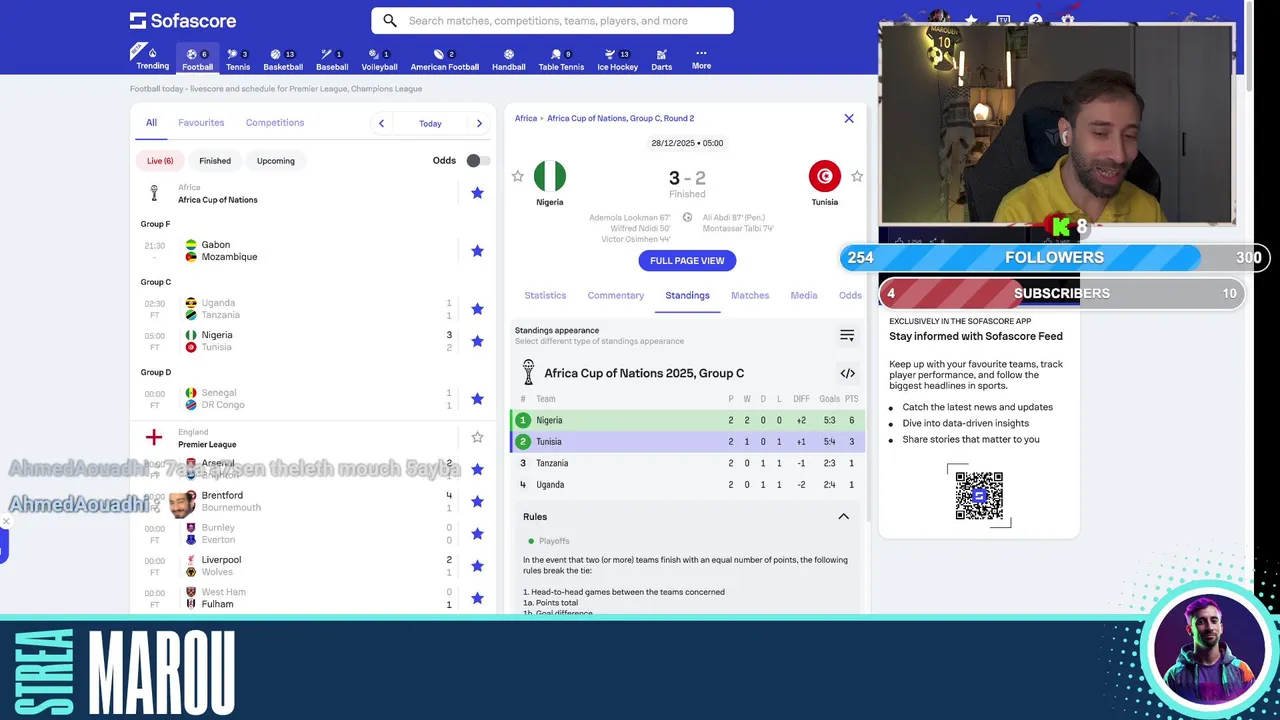
Task: Open Africa Cup of Nations trophy icon in standings
Action: coord(529,372)
